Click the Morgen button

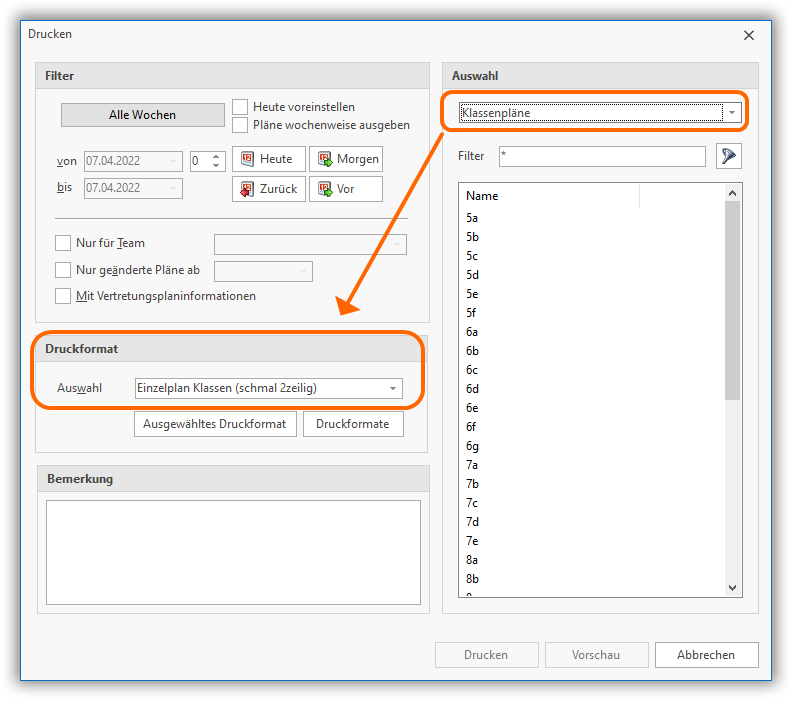pos(346,159)
